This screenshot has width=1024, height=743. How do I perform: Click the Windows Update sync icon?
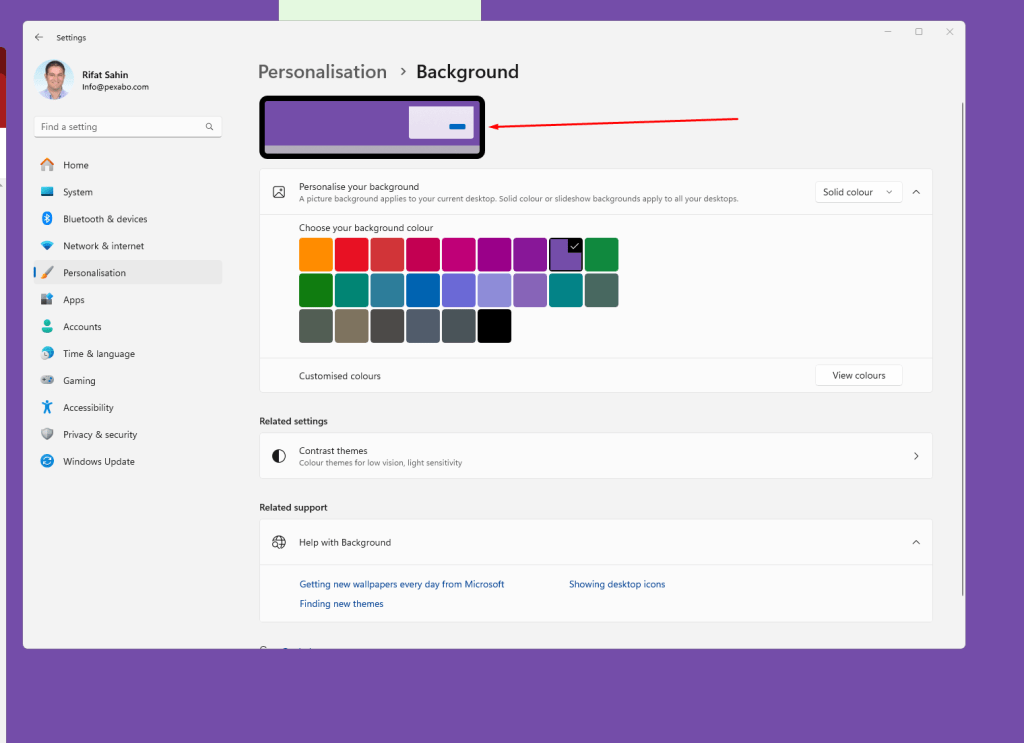pos(47,461)
